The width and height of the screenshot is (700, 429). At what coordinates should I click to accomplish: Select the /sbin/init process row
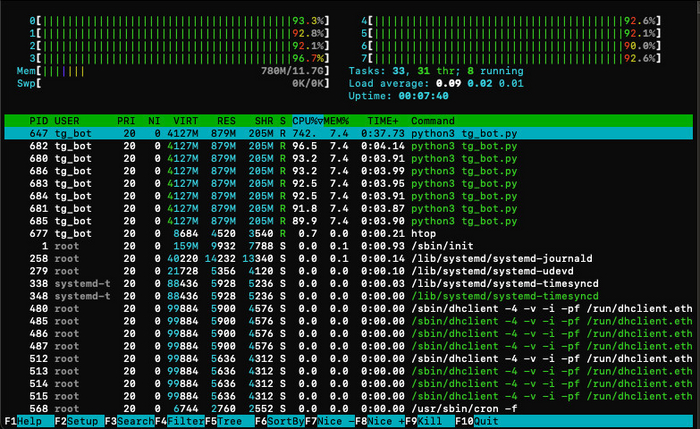coord(349,245)
